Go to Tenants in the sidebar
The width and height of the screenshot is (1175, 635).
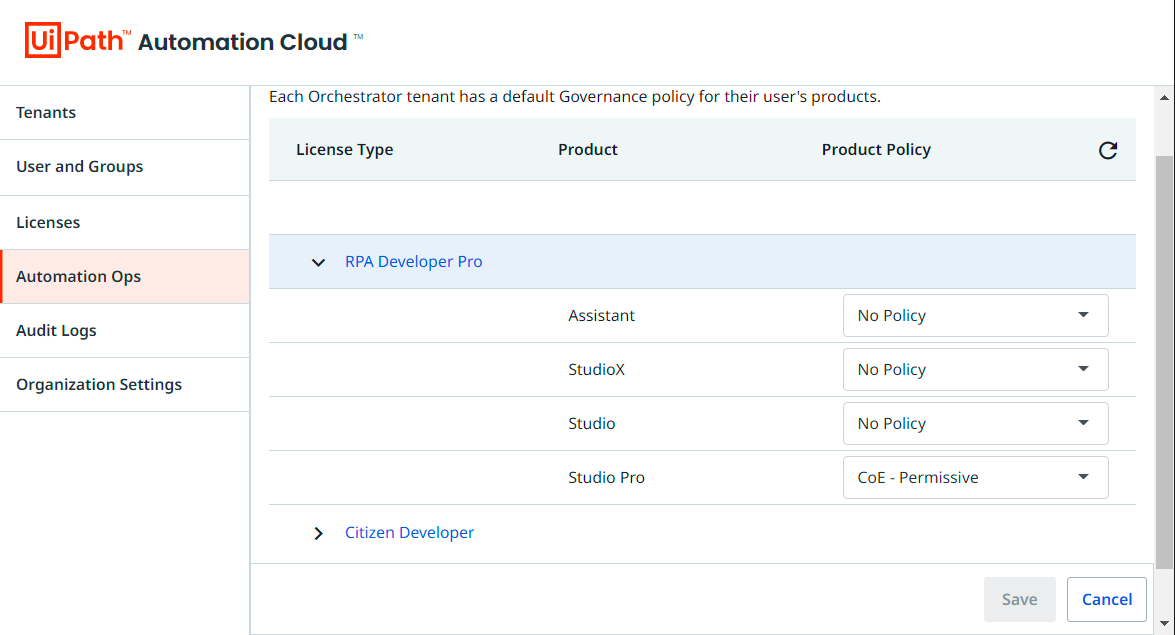[124, 112]
